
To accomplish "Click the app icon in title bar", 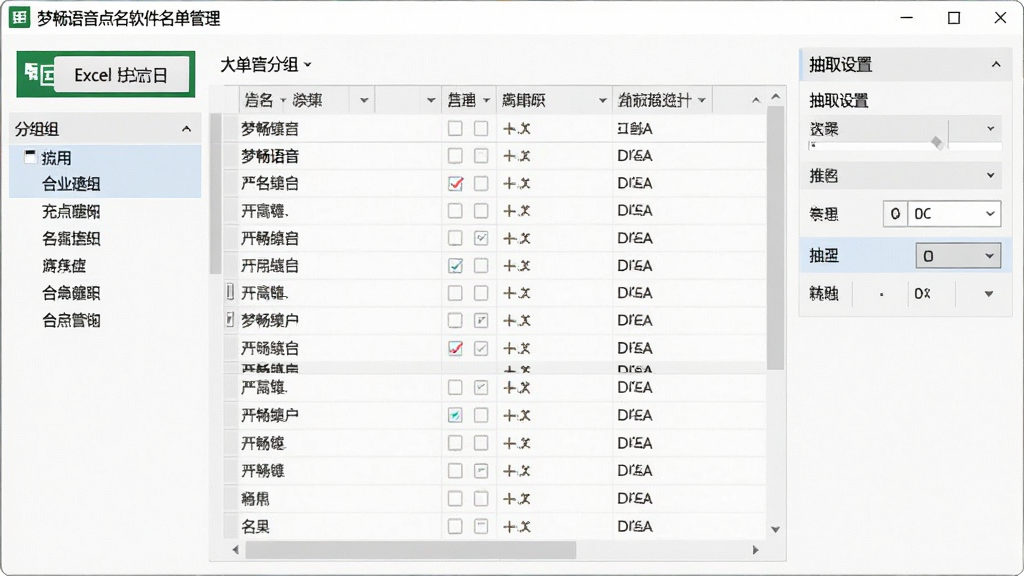I will (20, 18).
